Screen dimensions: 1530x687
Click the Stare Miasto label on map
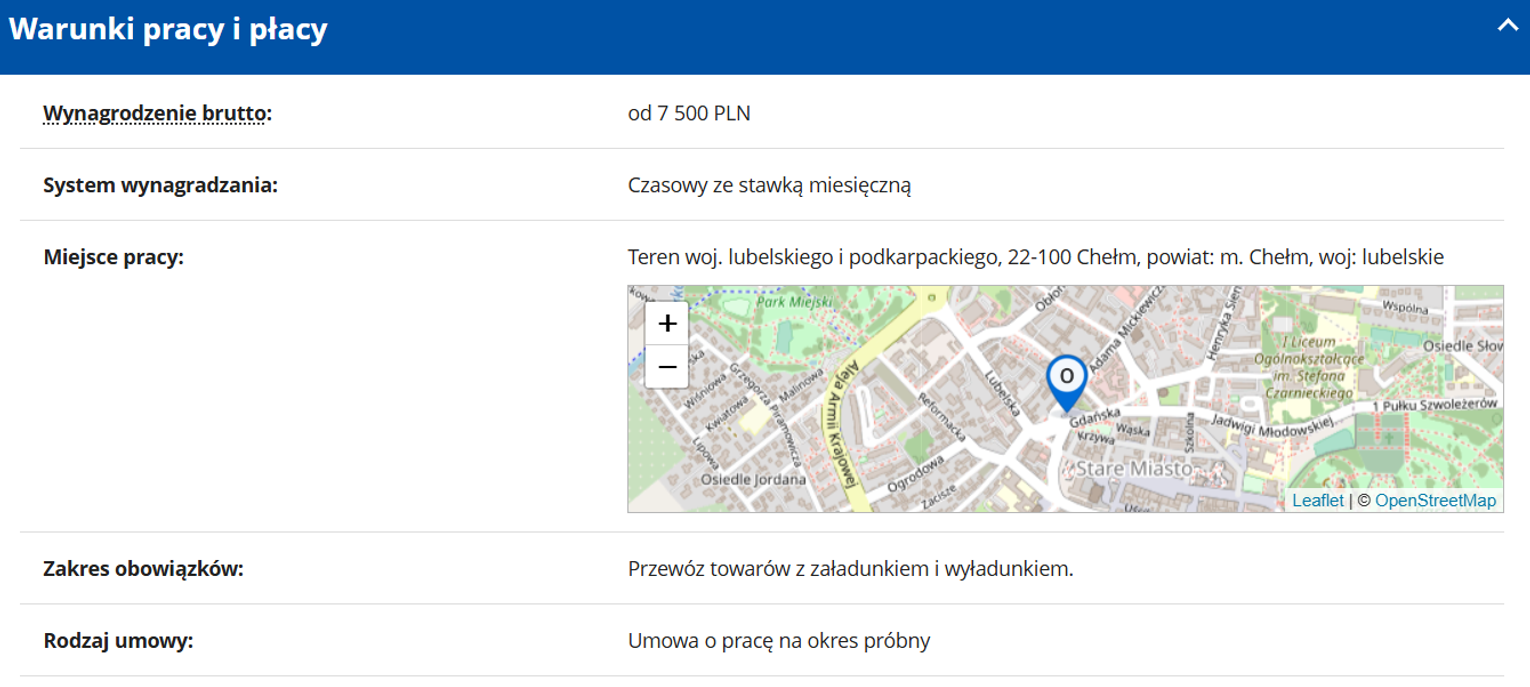tap(1133, 468)
